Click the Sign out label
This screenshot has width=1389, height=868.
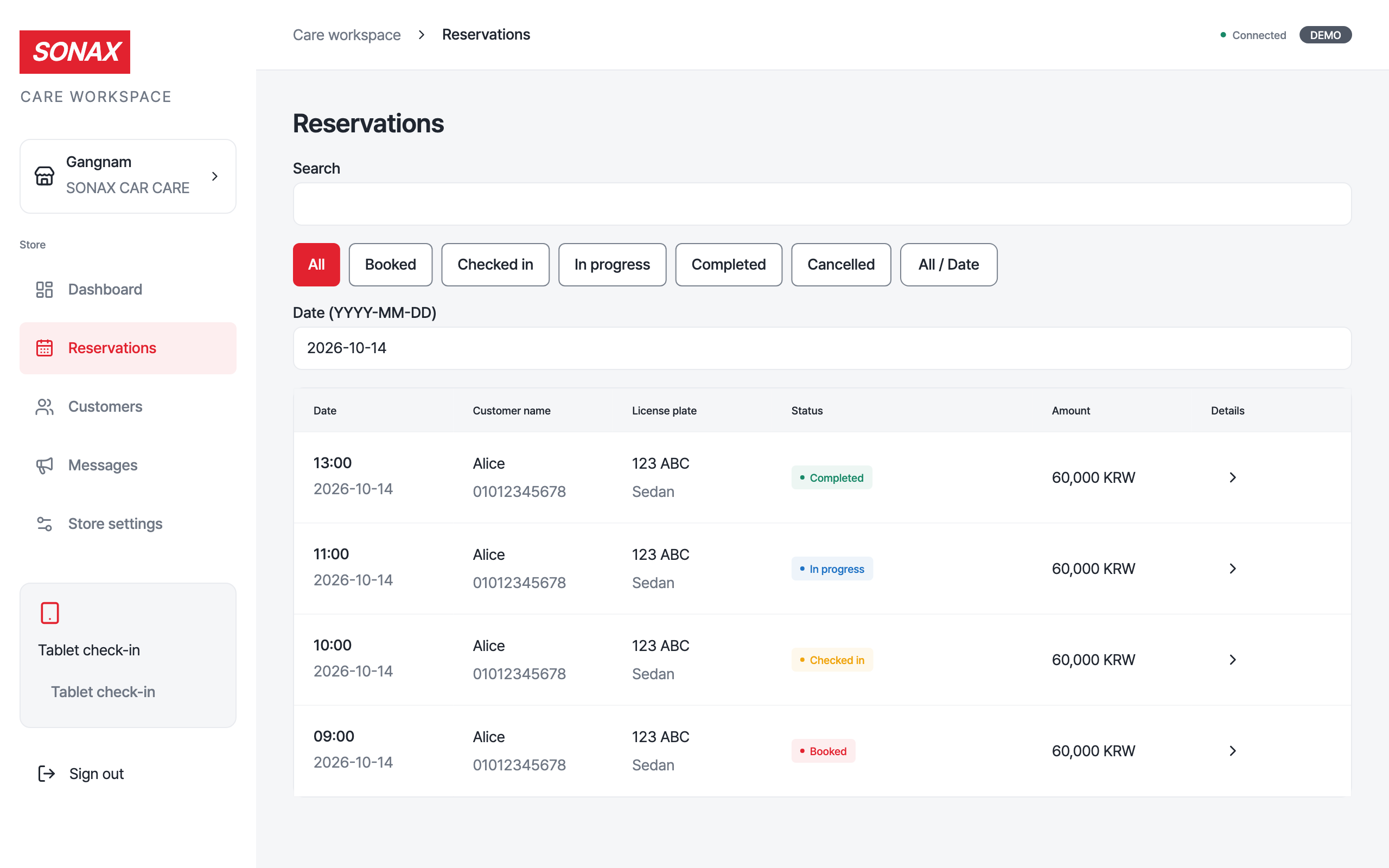97,774
